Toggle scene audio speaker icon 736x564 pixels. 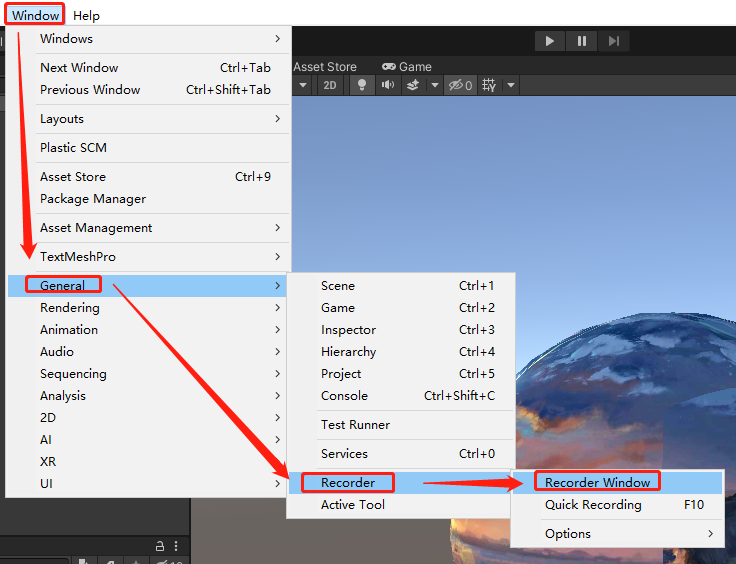pos(388,85)
